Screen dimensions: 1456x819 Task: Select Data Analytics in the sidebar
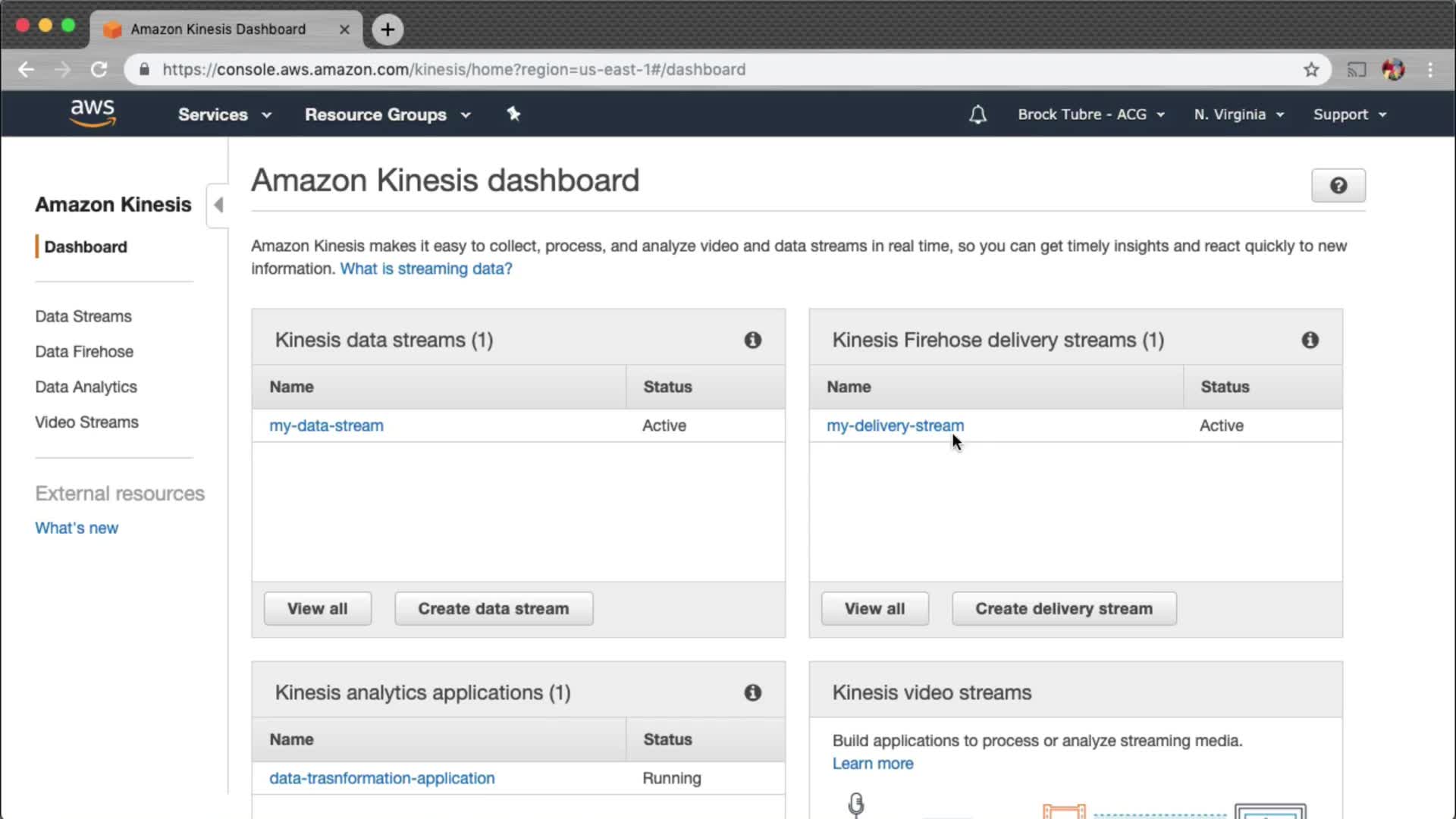click(86, 387)
